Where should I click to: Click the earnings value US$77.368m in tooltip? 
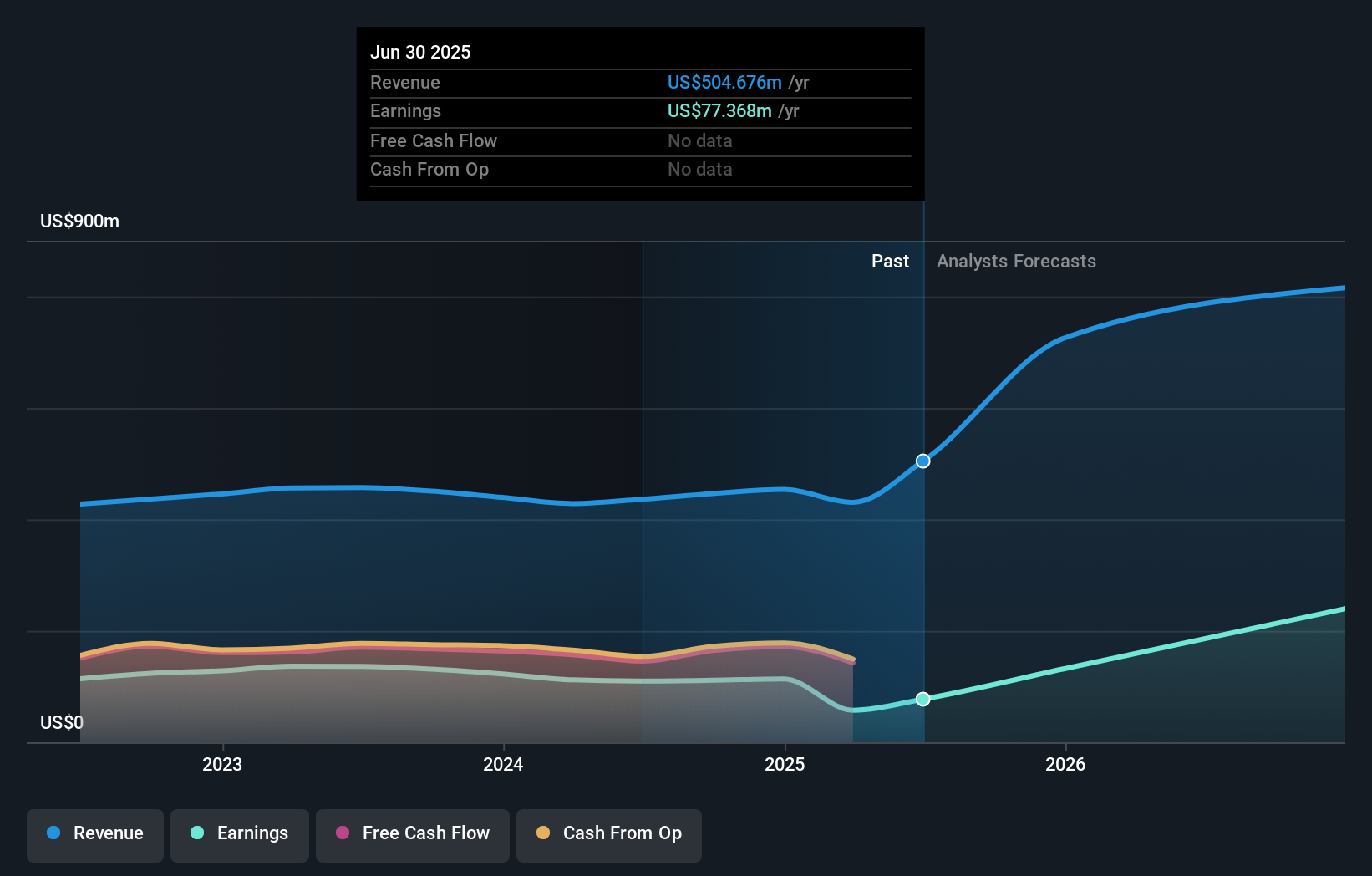(x=719, y=111)
